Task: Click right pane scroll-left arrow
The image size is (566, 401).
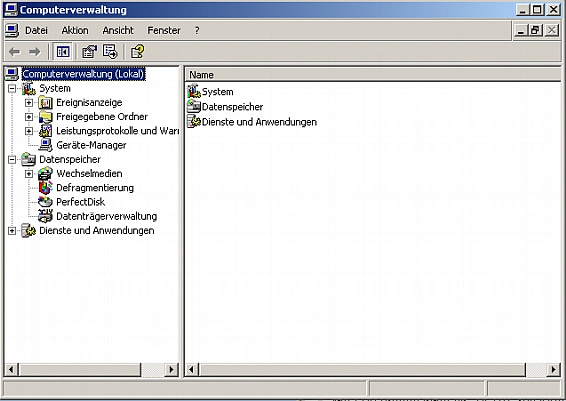Action: (192, 369)
